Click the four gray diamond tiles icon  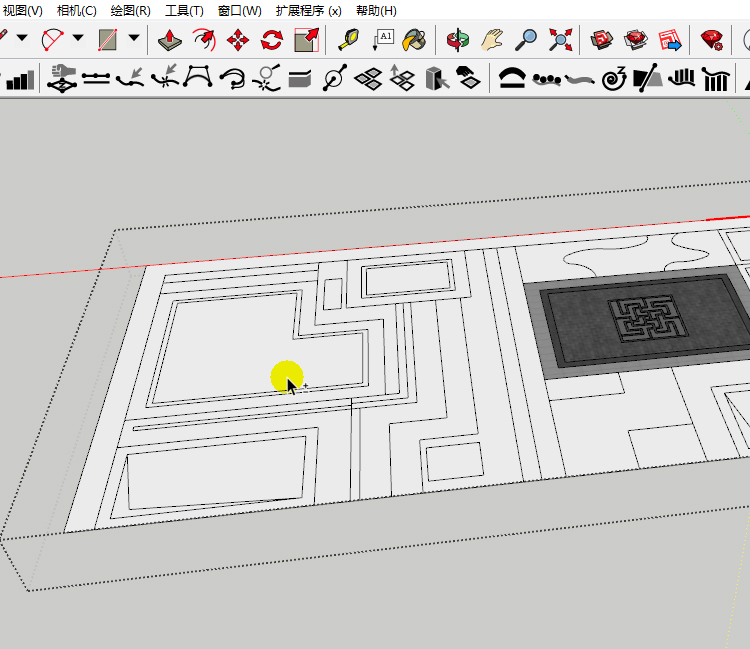coord(368,79)
